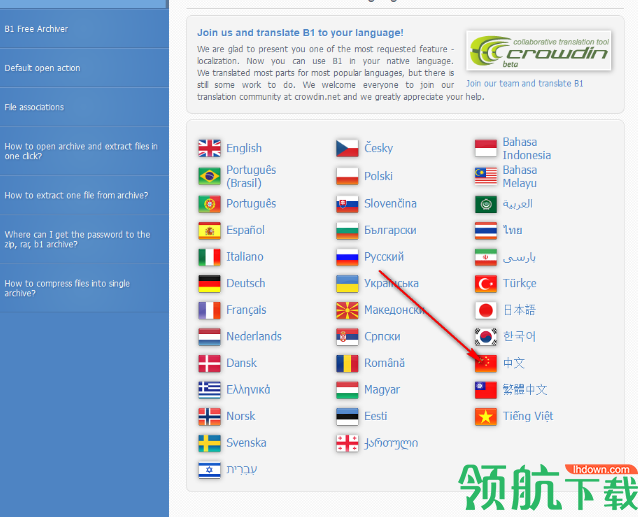
Task: Open 'How to extract one file from archive?'
Action: (84, 195)
